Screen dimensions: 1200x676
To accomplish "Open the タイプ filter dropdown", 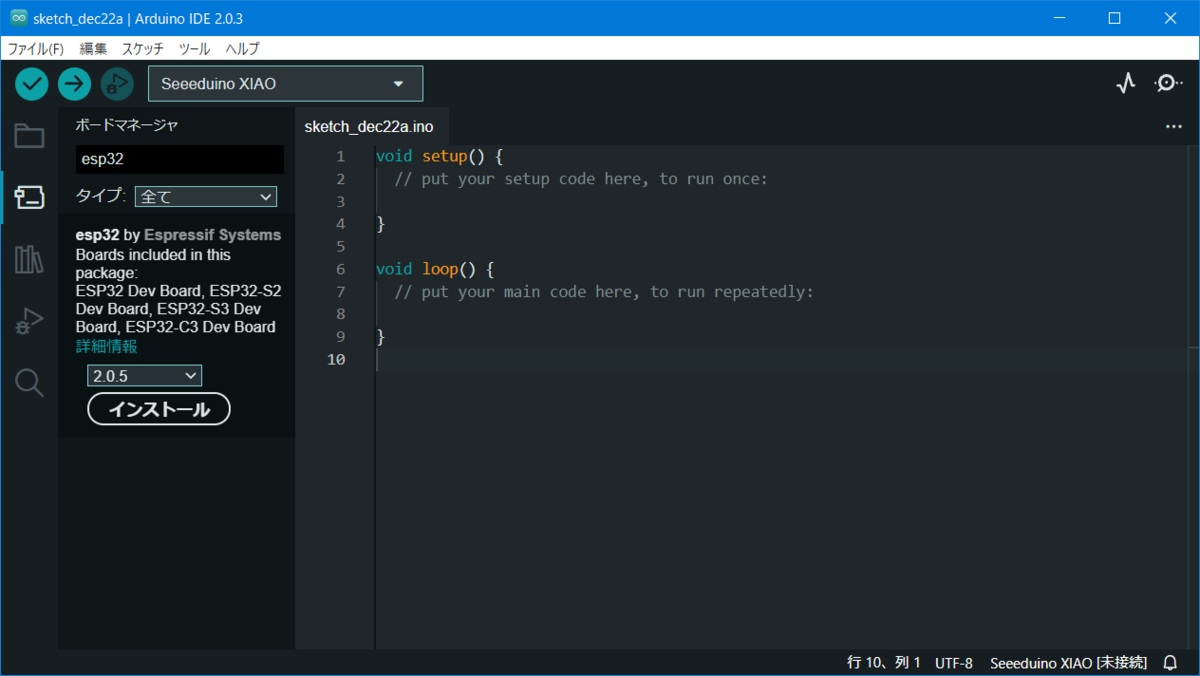I will pos(205,197).
